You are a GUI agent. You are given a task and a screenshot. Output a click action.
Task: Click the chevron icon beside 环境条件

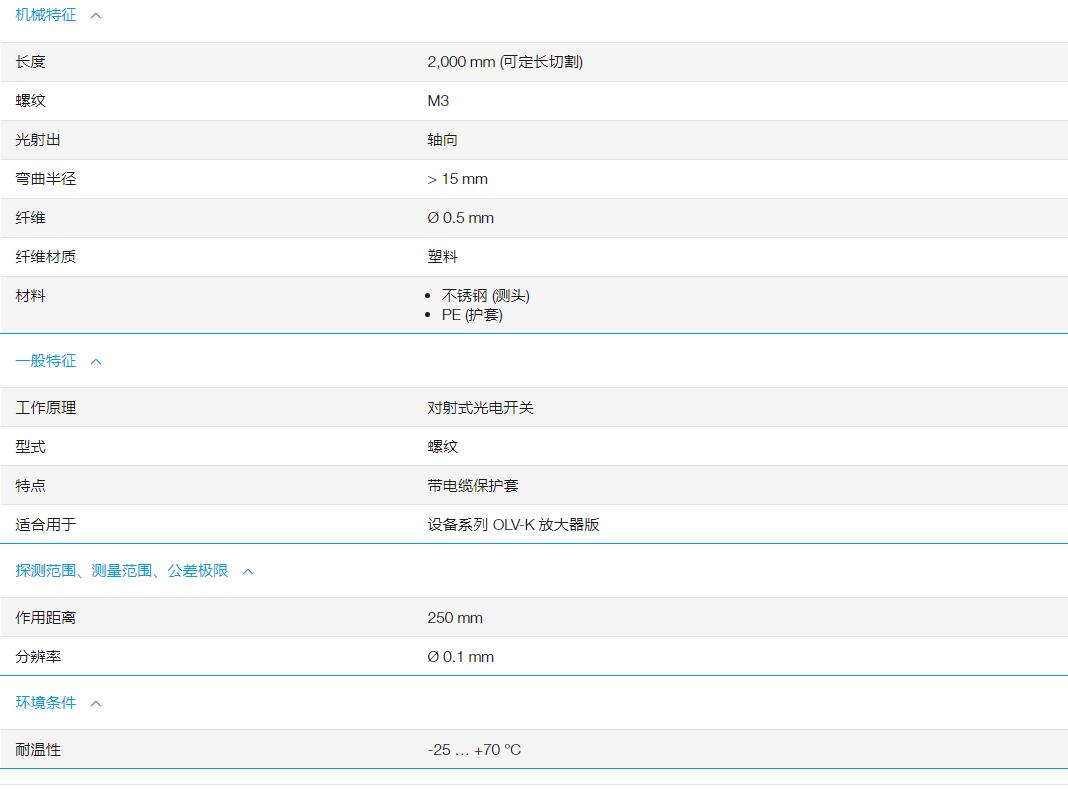(95, 703)
